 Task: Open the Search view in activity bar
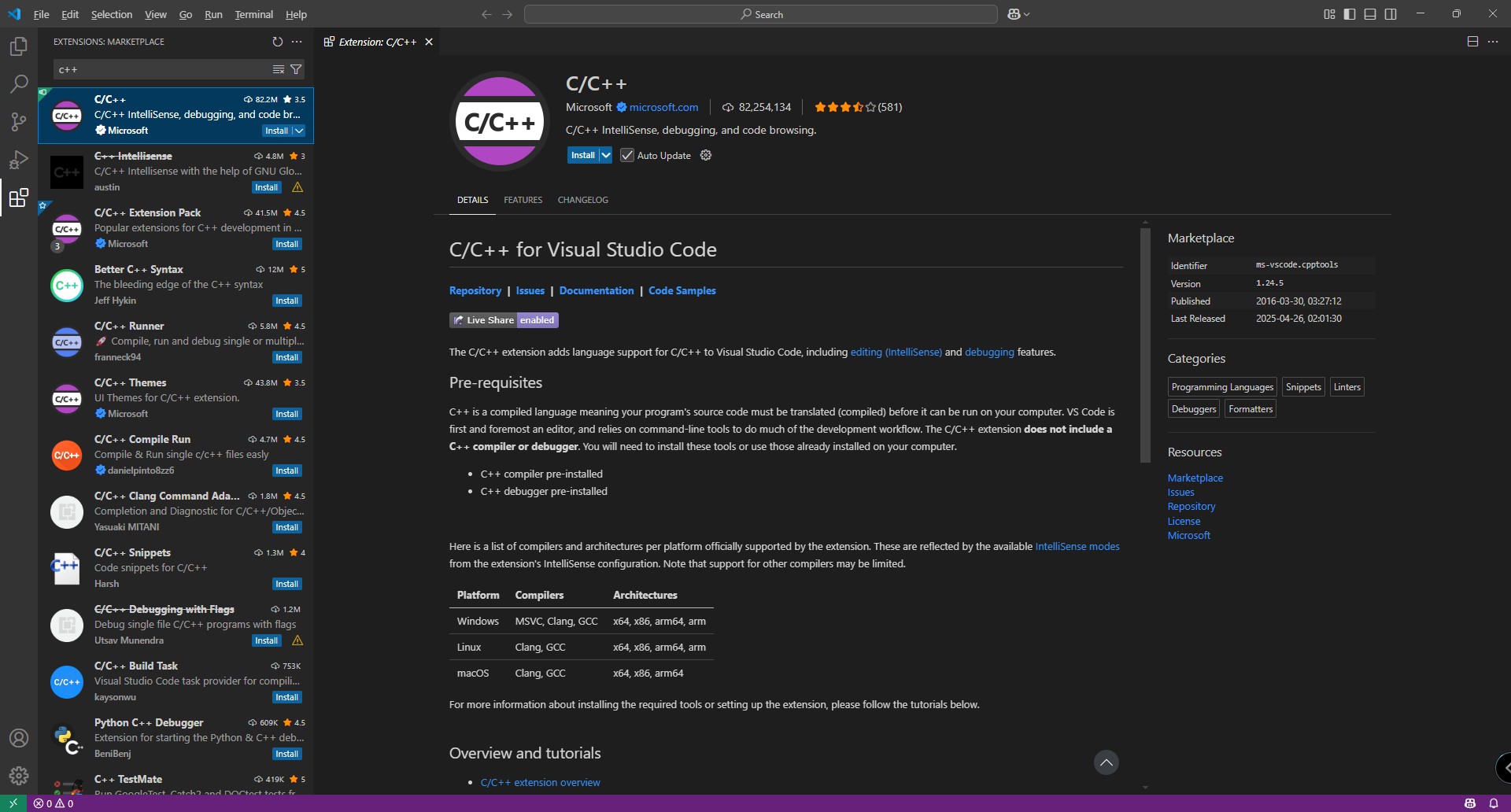coord(19,84)
